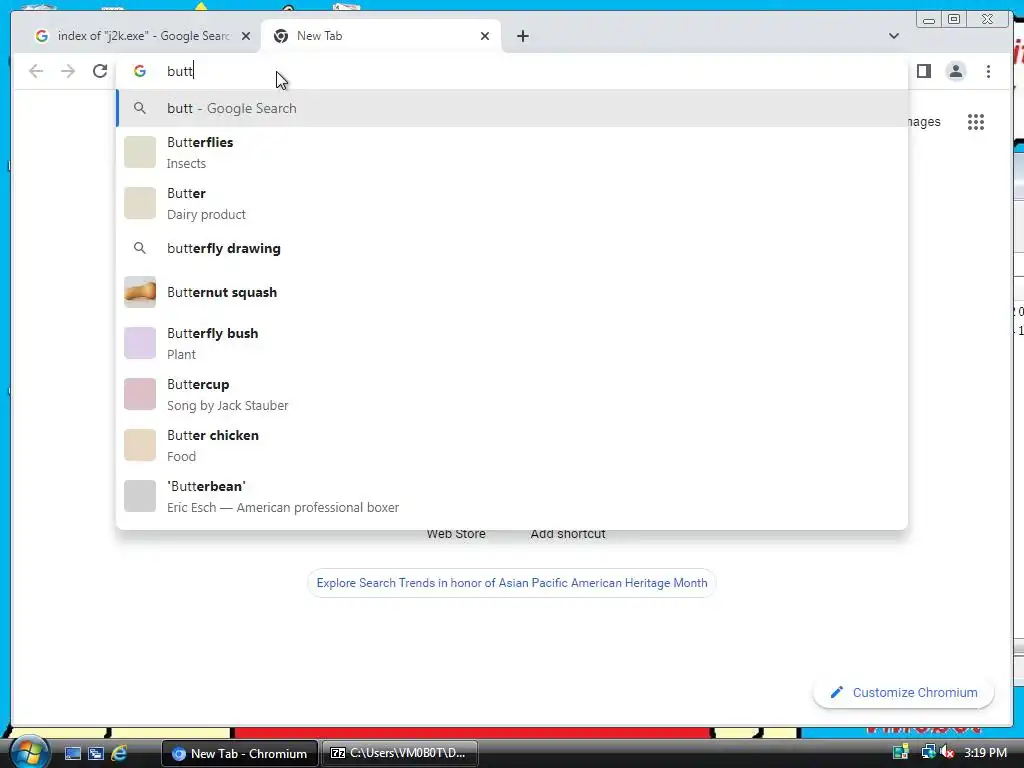The height and width of the screenshot is (768, 1024).
Task: Click the Customize Chromium button
Action: (x=904, y=692)
